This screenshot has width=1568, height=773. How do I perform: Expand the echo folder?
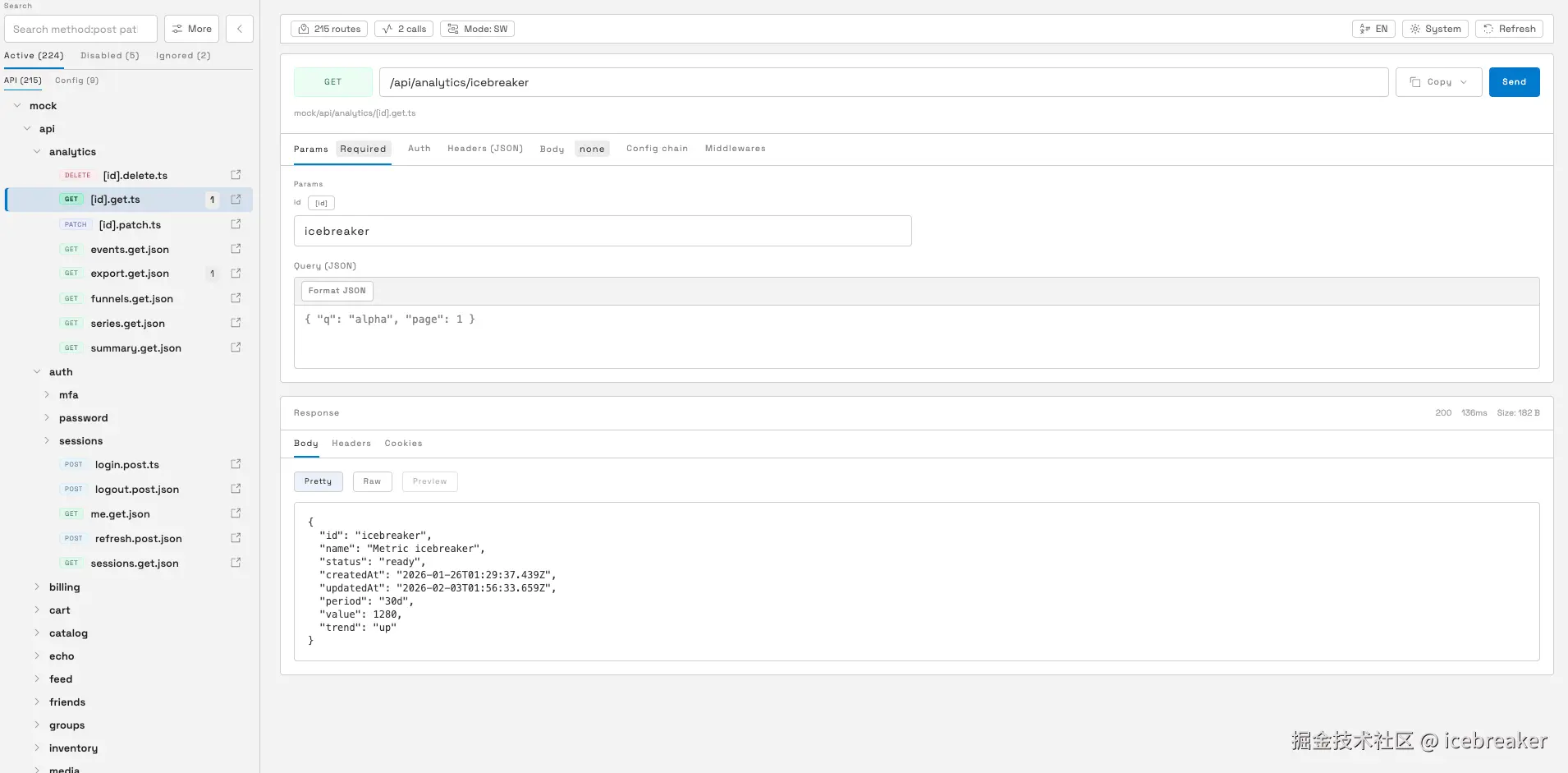pyautogui.click(x=37, y=656)
